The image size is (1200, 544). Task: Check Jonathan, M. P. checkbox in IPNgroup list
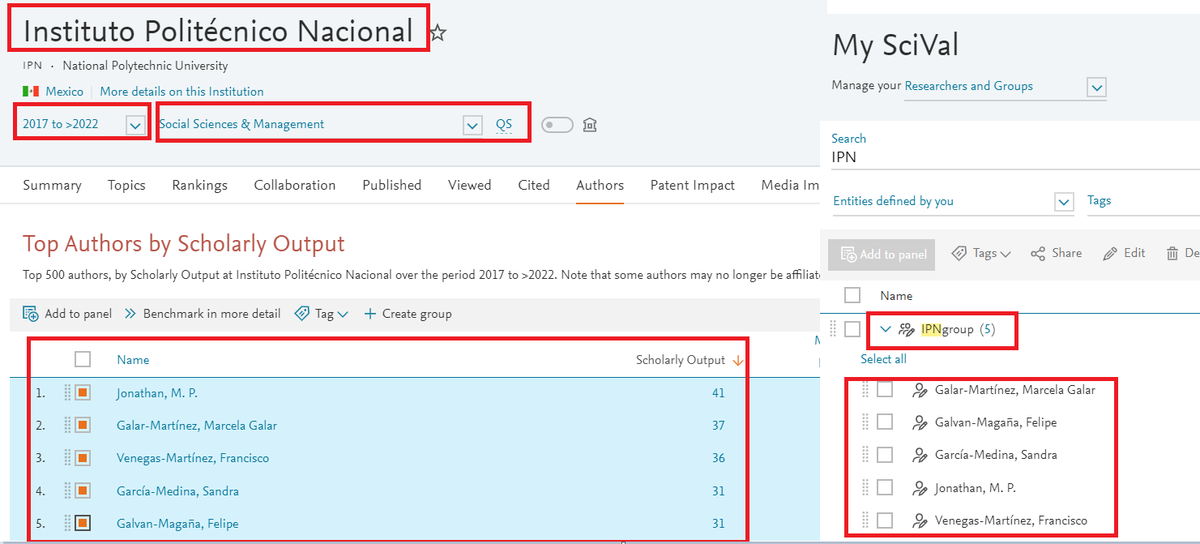[x=885, y=488]
